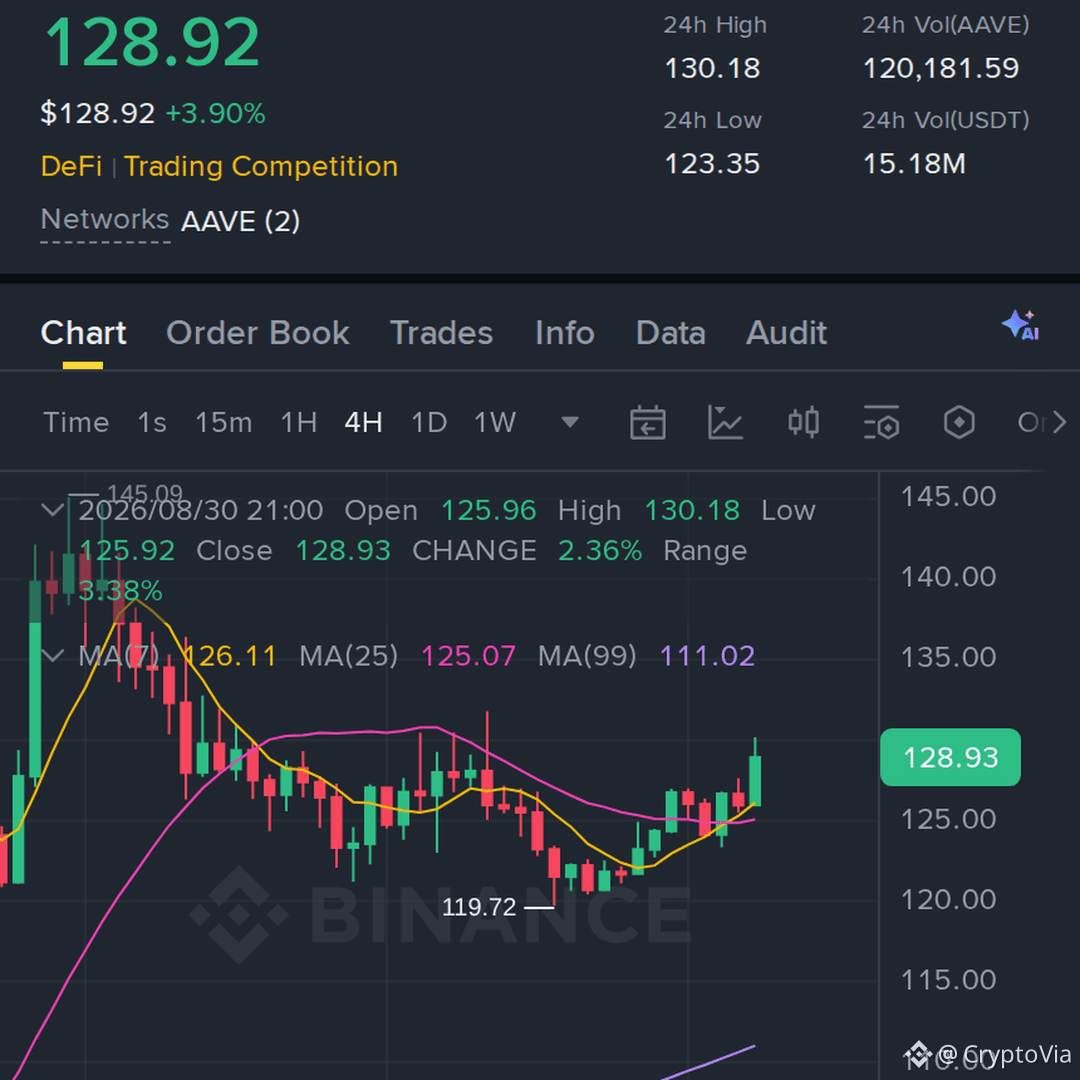
Task: Click the AAVE (2) networks value
Action: pyautogui.click(x=240, y=221)
